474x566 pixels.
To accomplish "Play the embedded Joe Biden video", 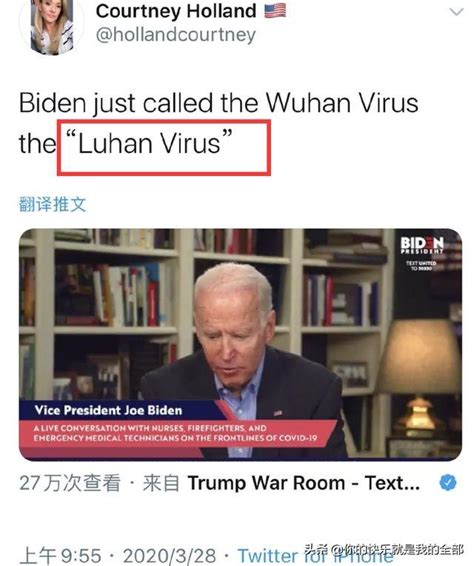I will (x=240, y=345).
